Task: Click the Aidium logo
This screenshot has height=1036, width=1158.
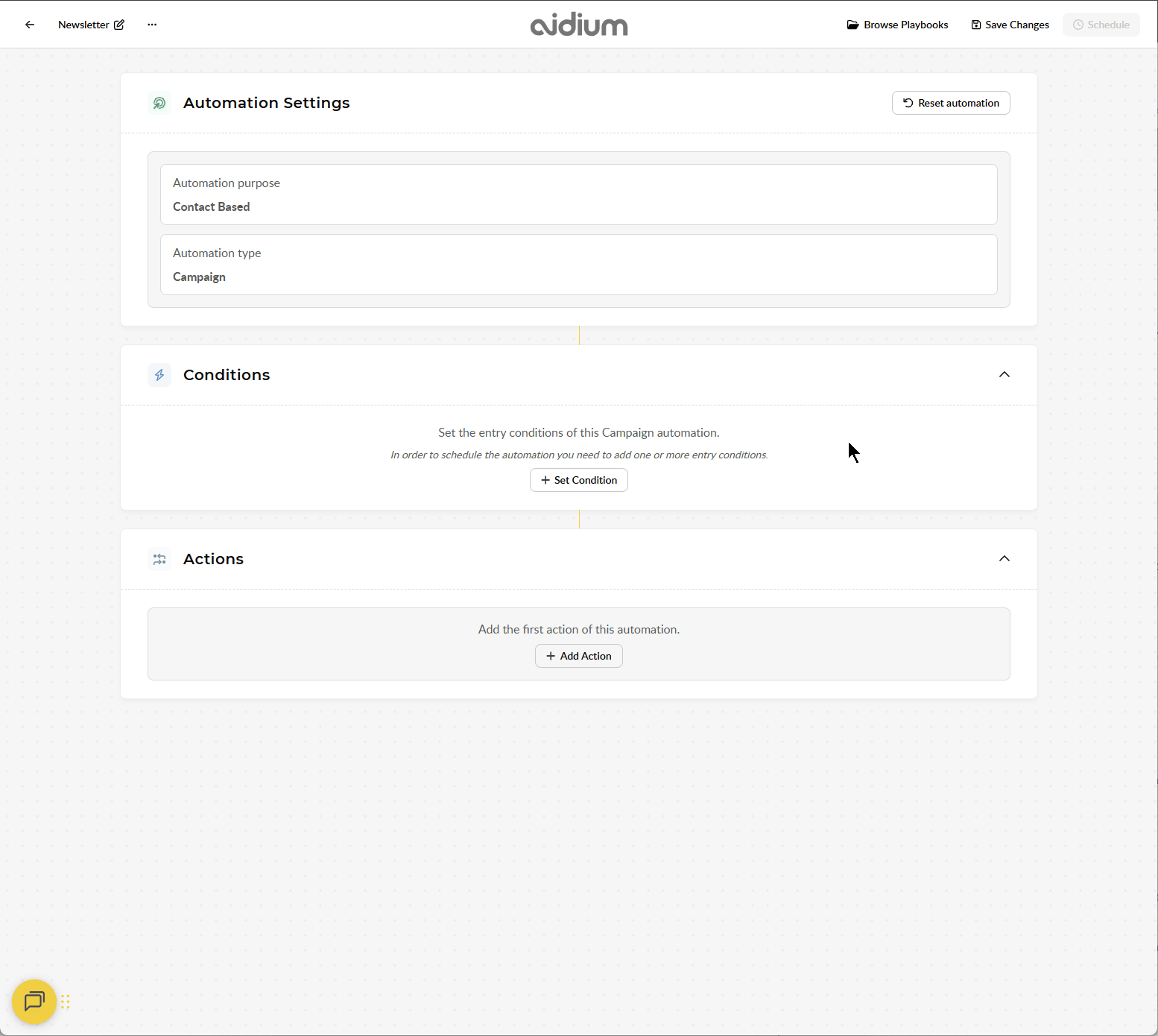Action: tap(579, 25)
